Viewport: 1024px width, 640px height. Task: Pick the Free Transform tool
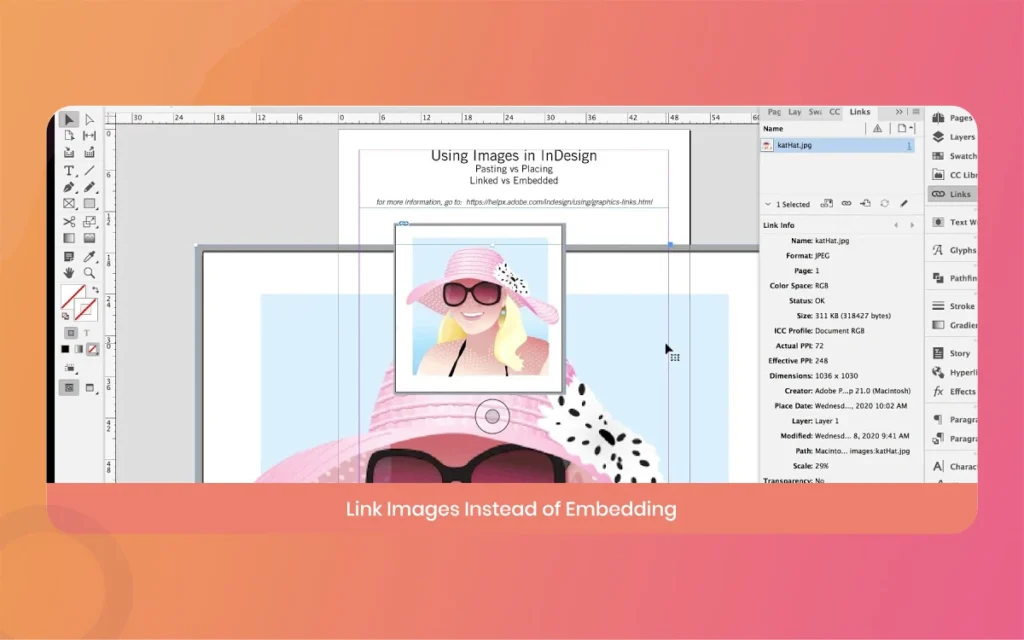89,221
